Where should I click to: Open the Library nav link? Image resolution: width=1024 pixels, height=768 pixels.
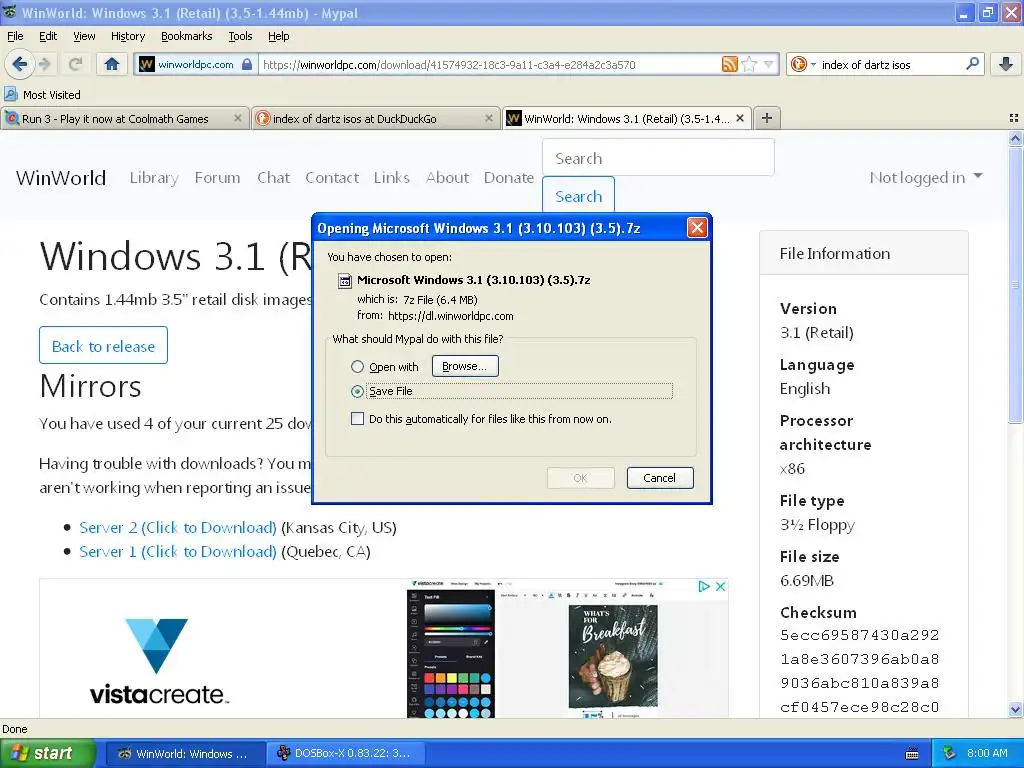[154, 178]
